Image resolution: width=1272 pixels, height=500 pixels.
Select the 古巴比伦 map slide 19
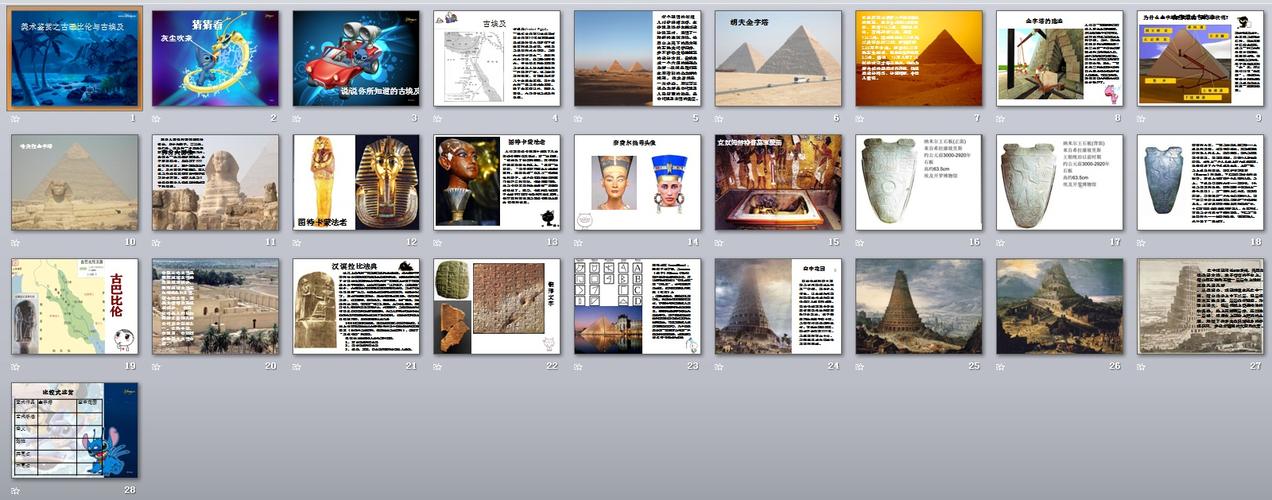pos(75,306)
